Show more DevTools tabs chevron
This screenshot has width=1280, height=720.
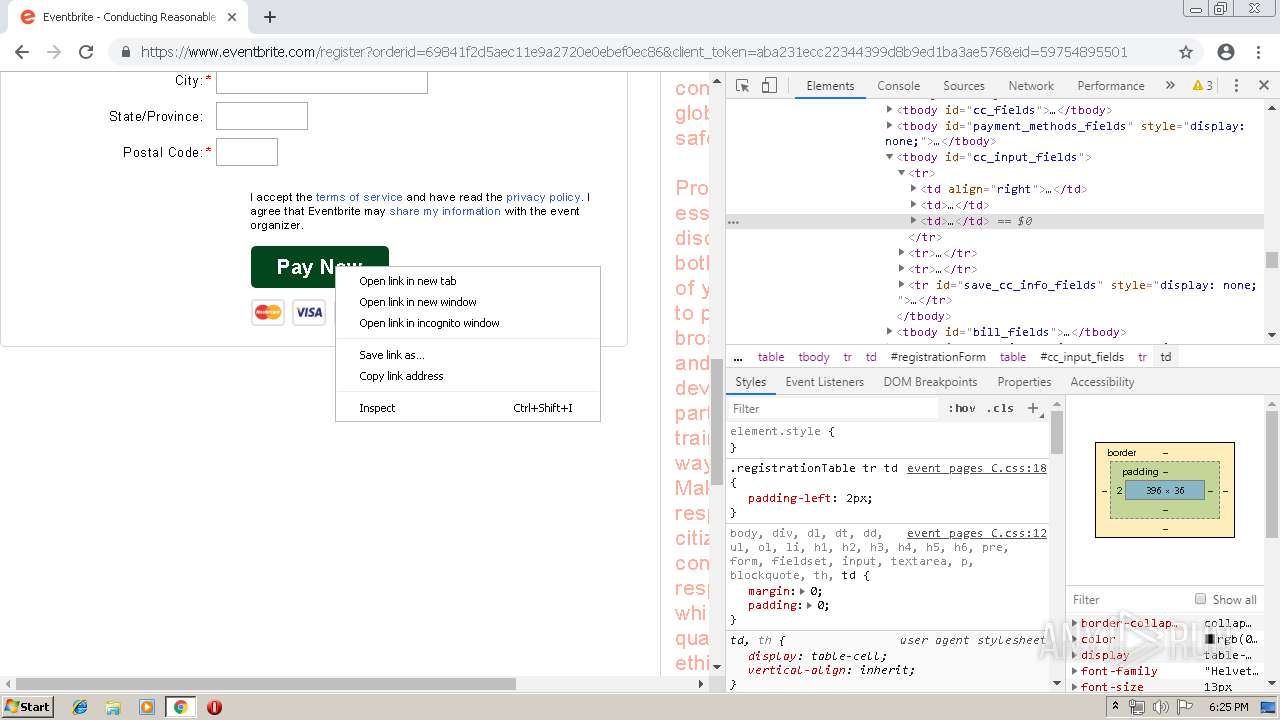(x=1170, y=86)
